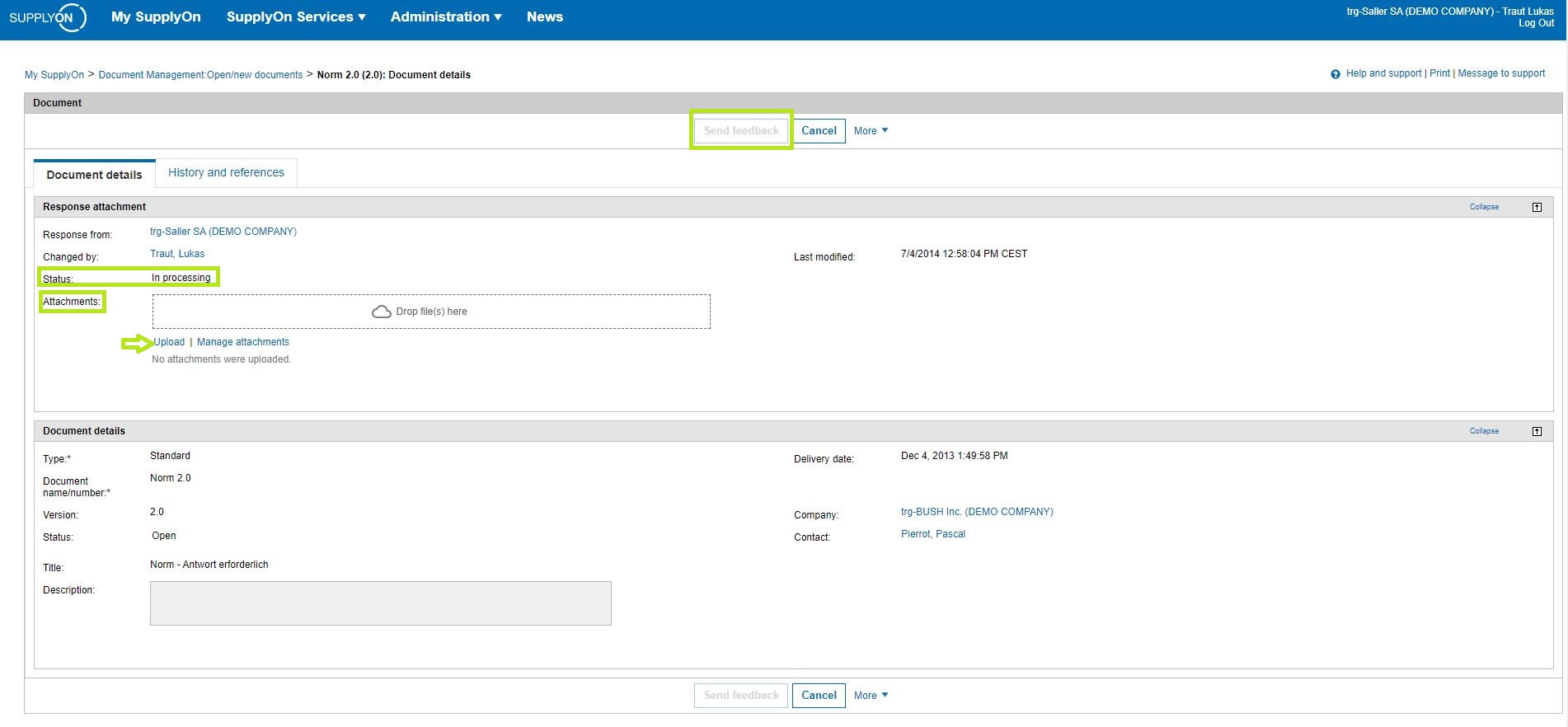Select the Document details tab
1568x727 pixels.
coord(94,175)
